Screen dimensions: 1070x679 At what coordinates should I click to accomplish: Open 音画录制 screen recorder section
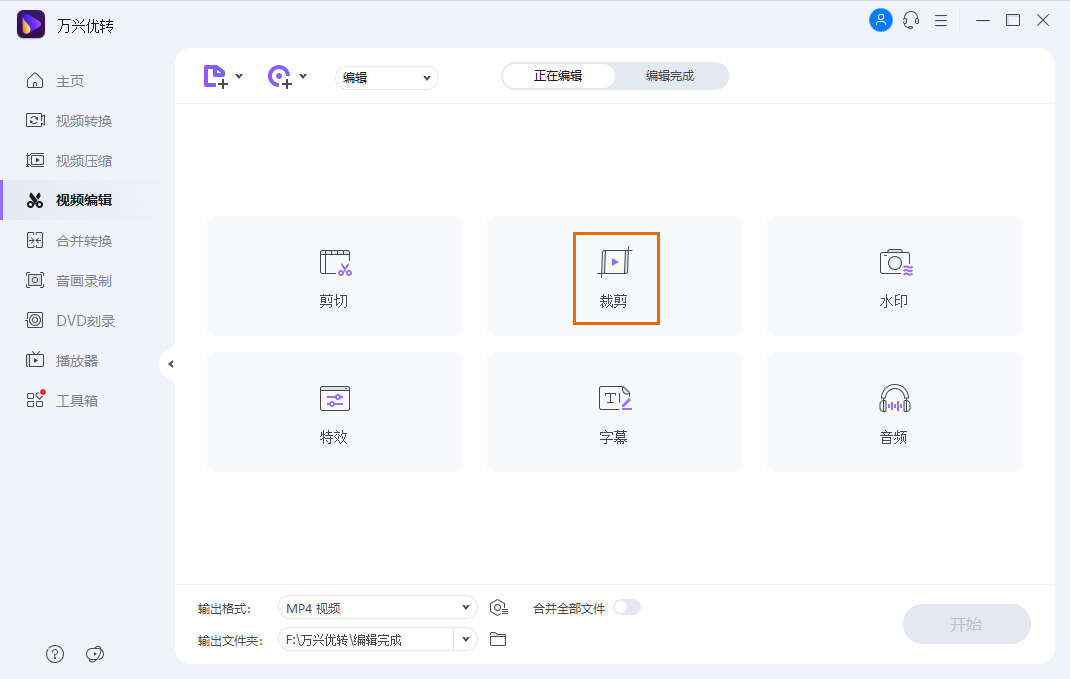pyautogui.click(x=68, y=280)
